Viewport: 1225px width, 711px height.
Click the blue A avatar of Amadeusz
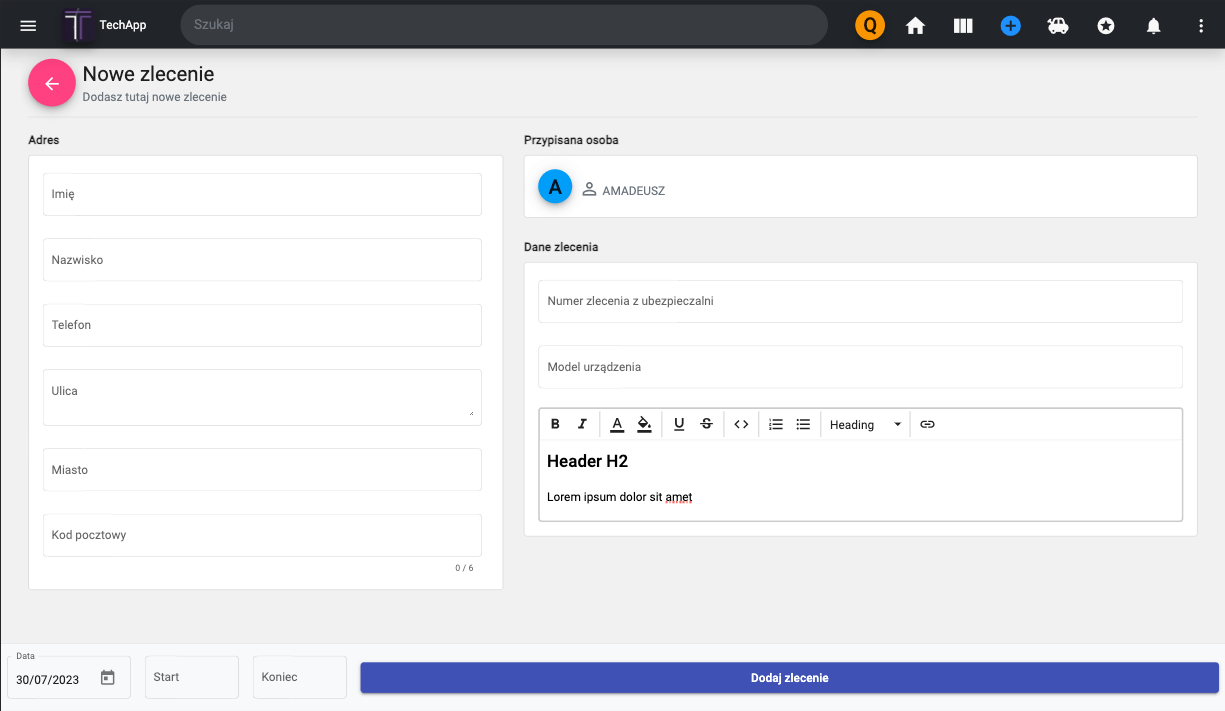pyautogui.click(x=555, y=187)
